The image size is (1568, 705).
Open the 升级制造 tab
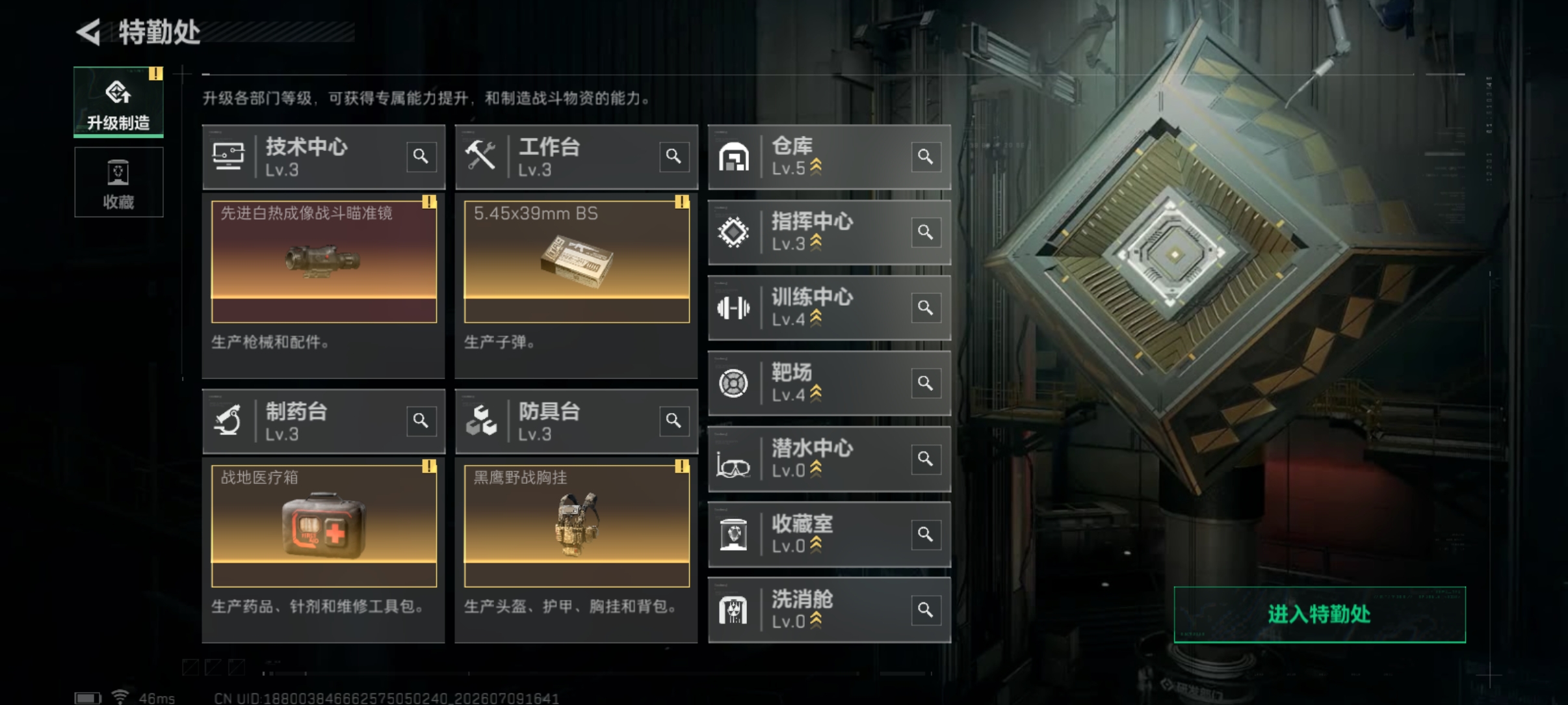coord(118,102)
